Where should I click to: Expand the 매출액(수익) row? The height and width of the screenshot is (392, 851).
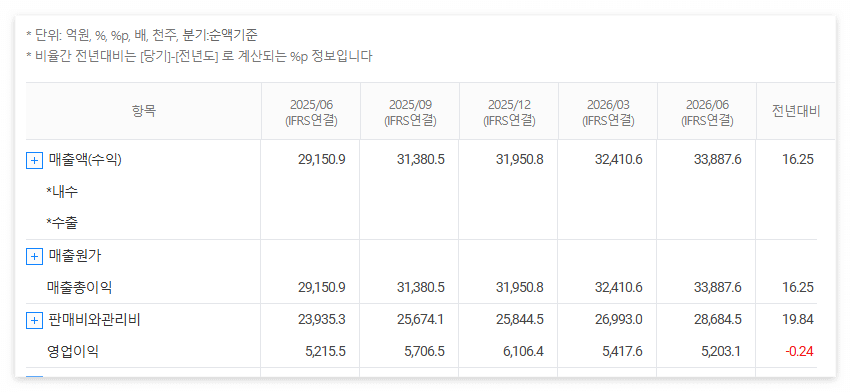pos(34,160)
